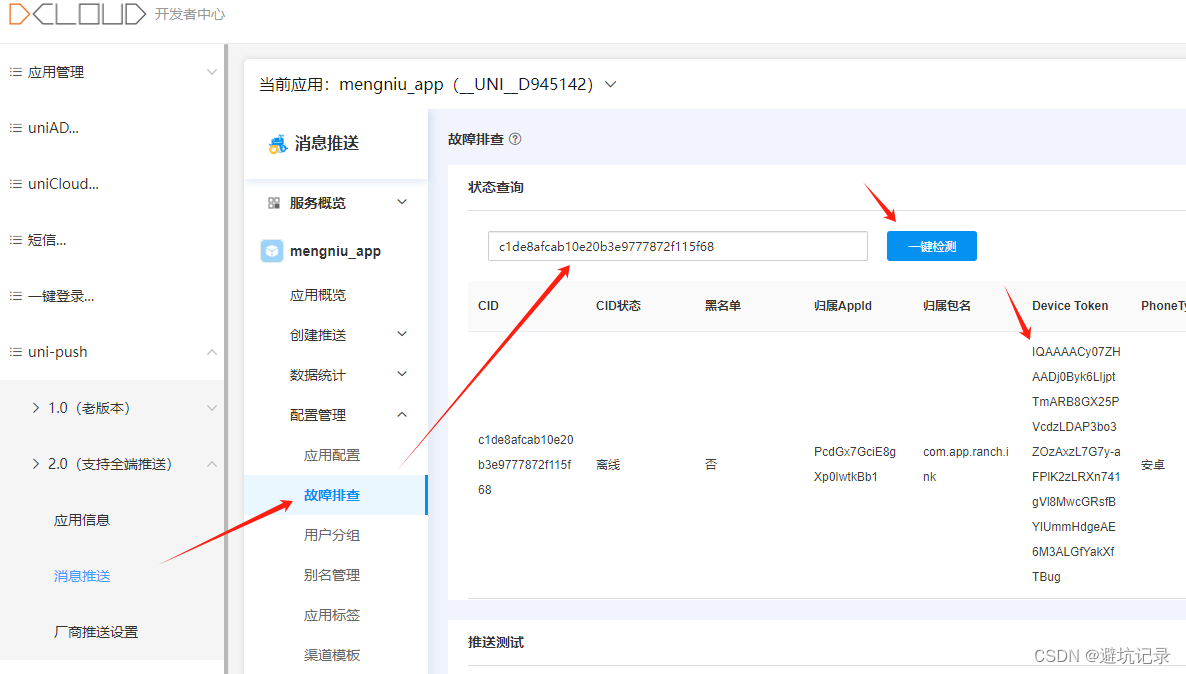The height and width of the screenshot is (674, 1186).
Task: Open 应用标签 menu item
Action: [332, 615]
